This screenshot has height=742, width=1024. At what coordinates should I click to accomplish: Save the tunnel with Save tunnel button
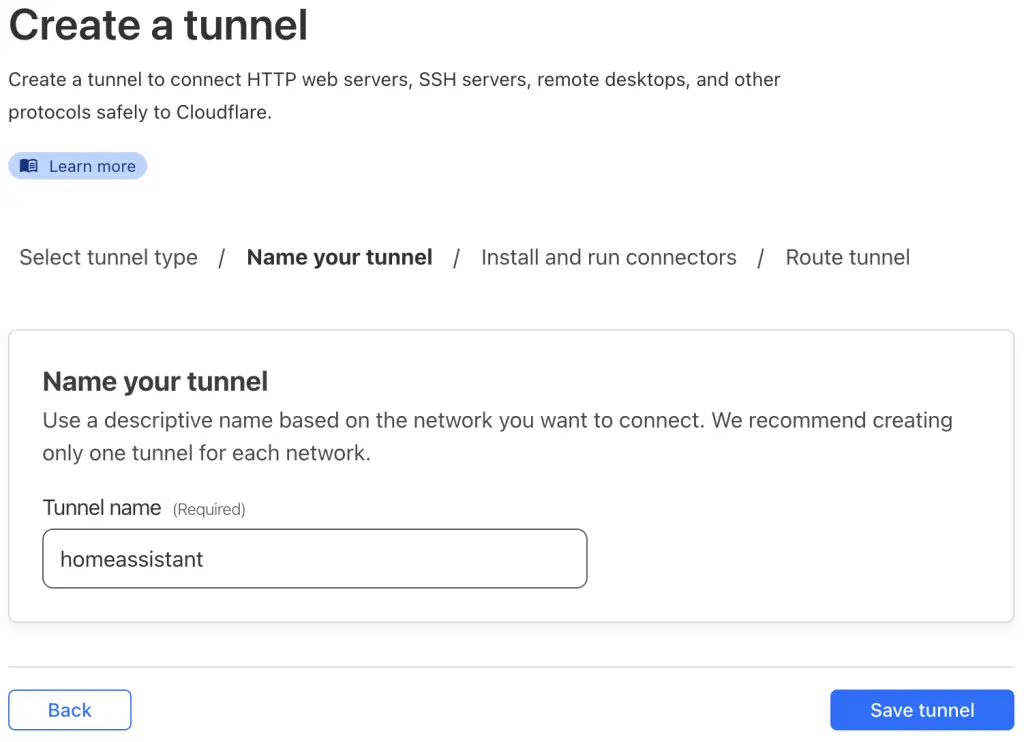pyautogui.click(x=922, y=710)
